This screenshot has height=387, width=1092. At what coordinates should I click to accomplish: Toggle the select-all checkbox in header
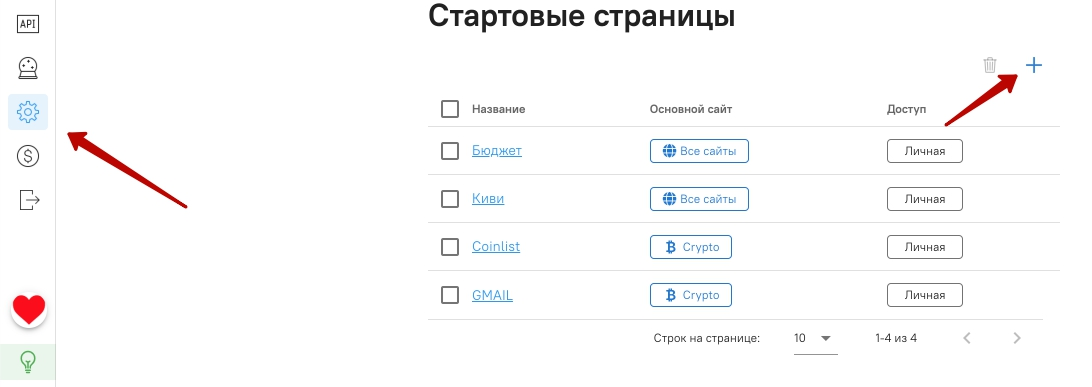point(450,109)
